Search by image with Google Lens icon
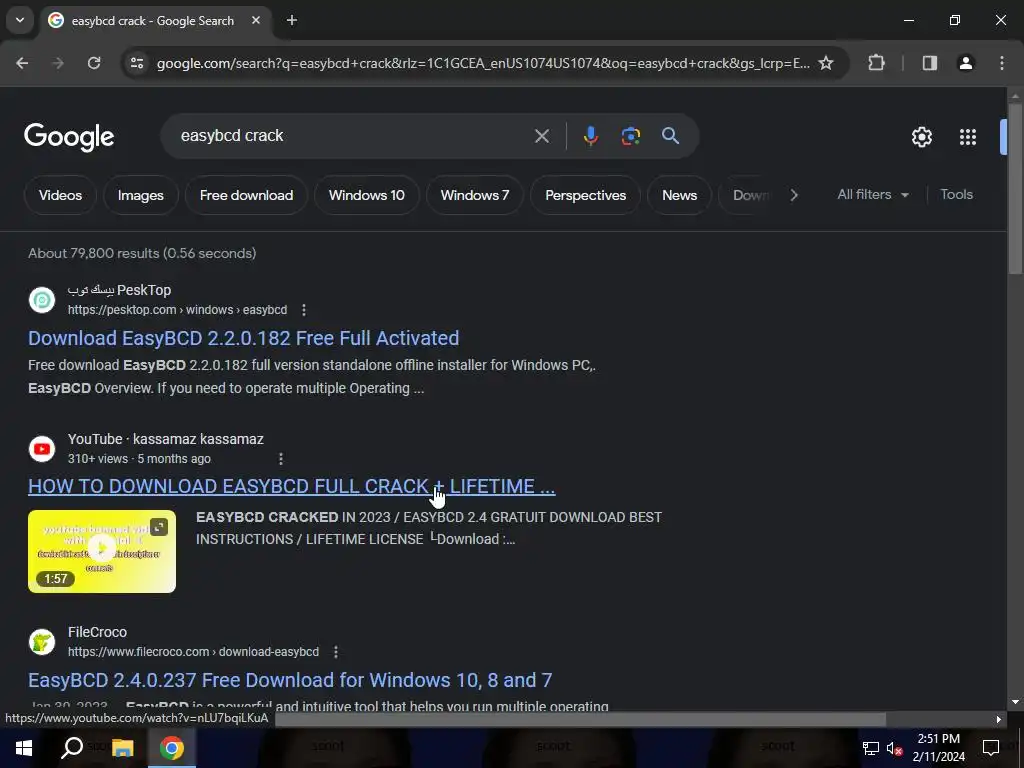The width and height of the screenshot is (1024, 768). click(x=630, y=136)
